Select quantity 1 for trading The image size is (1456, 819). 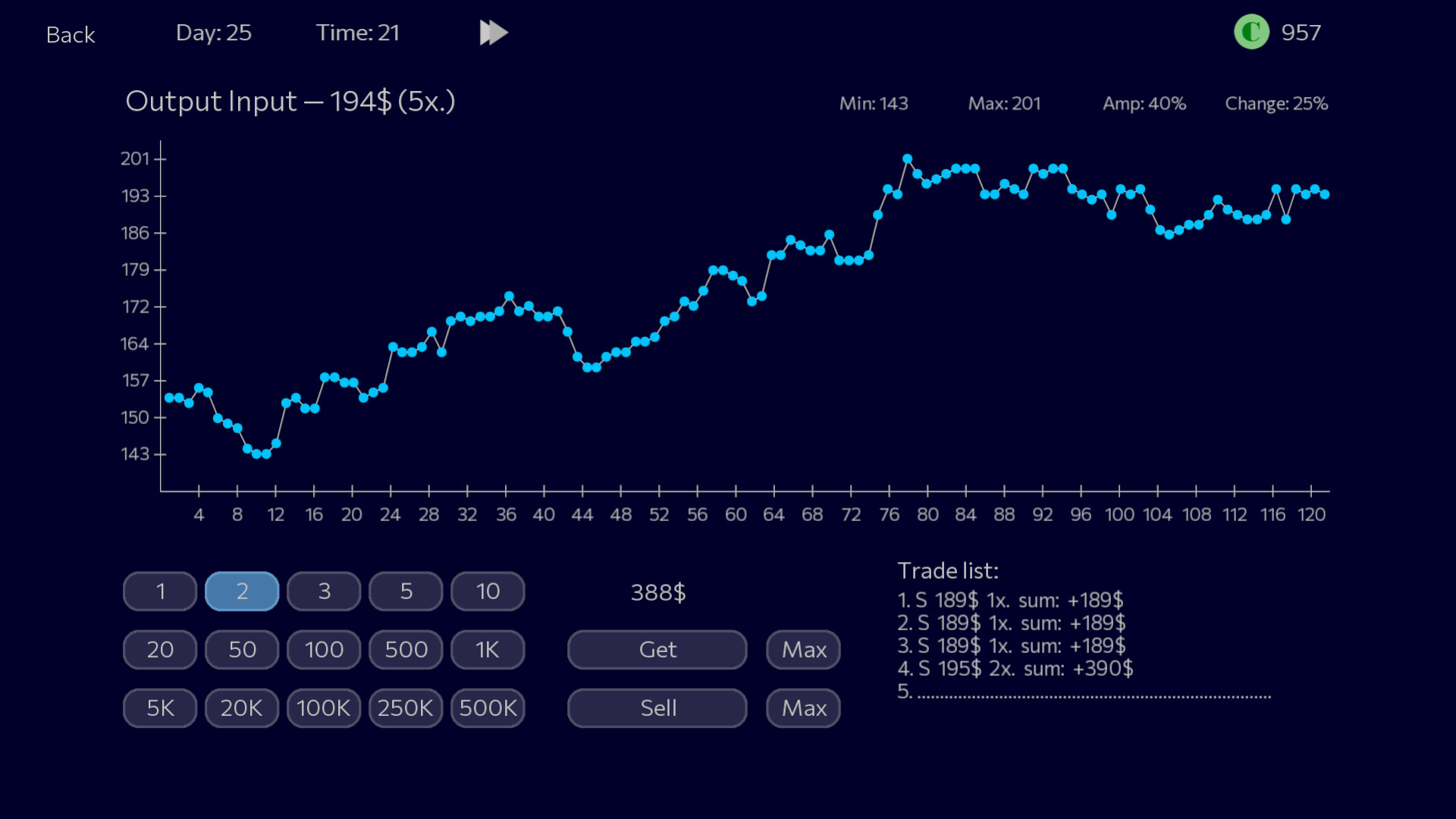point(159,591)
